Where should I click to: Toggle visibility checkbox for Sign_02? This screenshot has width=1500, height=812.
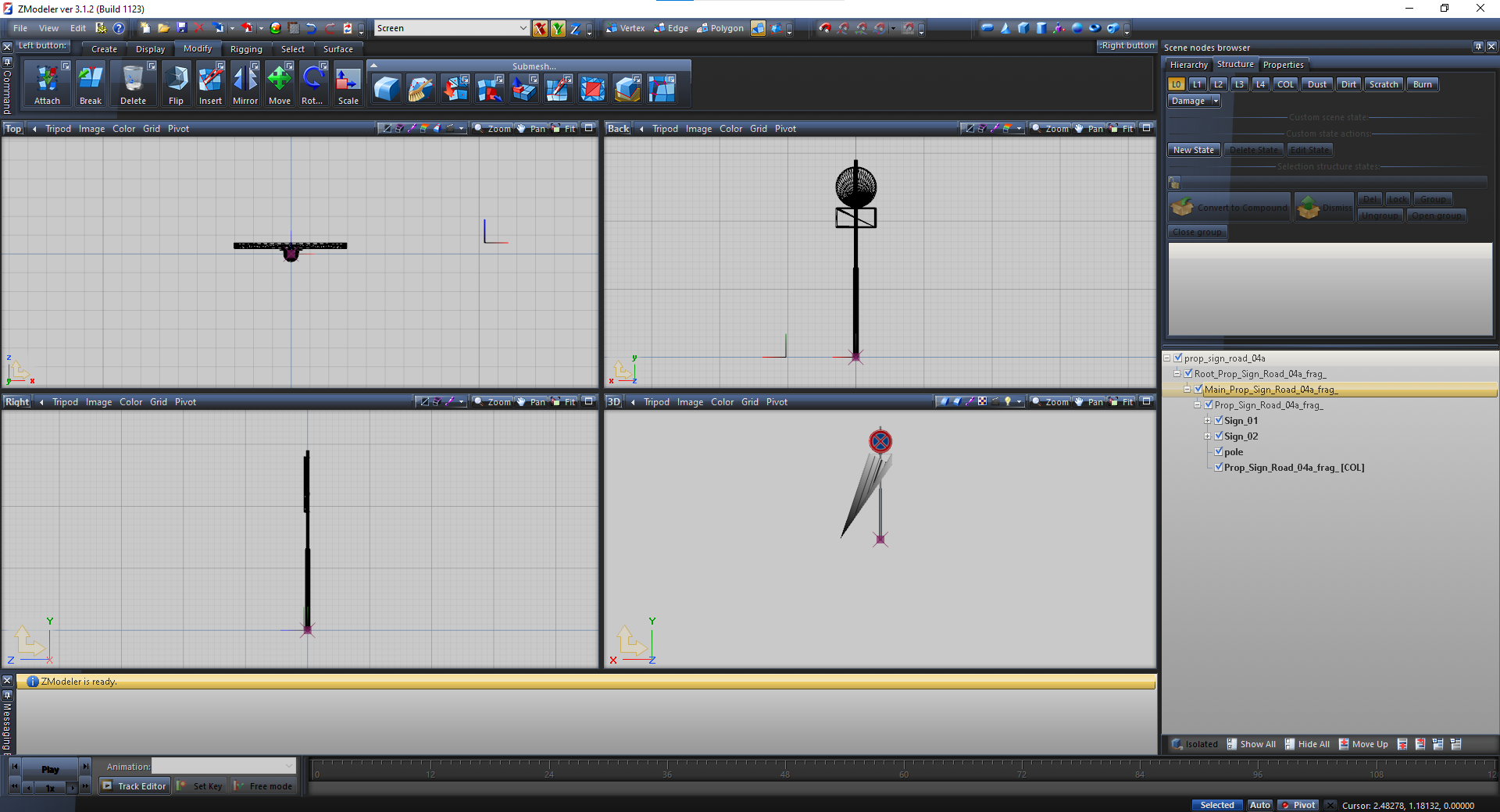click(x=1219, y=436)
